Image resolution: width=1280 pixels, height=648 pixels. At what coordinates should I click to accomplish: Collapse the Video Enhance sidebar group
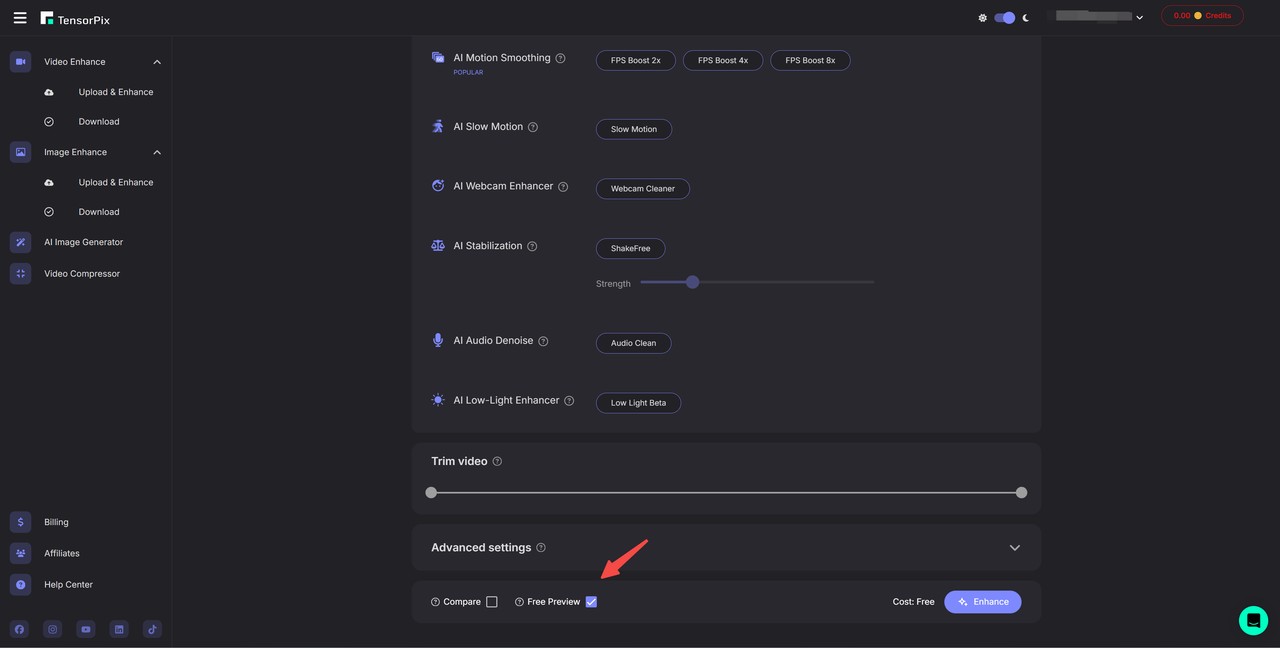pos(157,62)
